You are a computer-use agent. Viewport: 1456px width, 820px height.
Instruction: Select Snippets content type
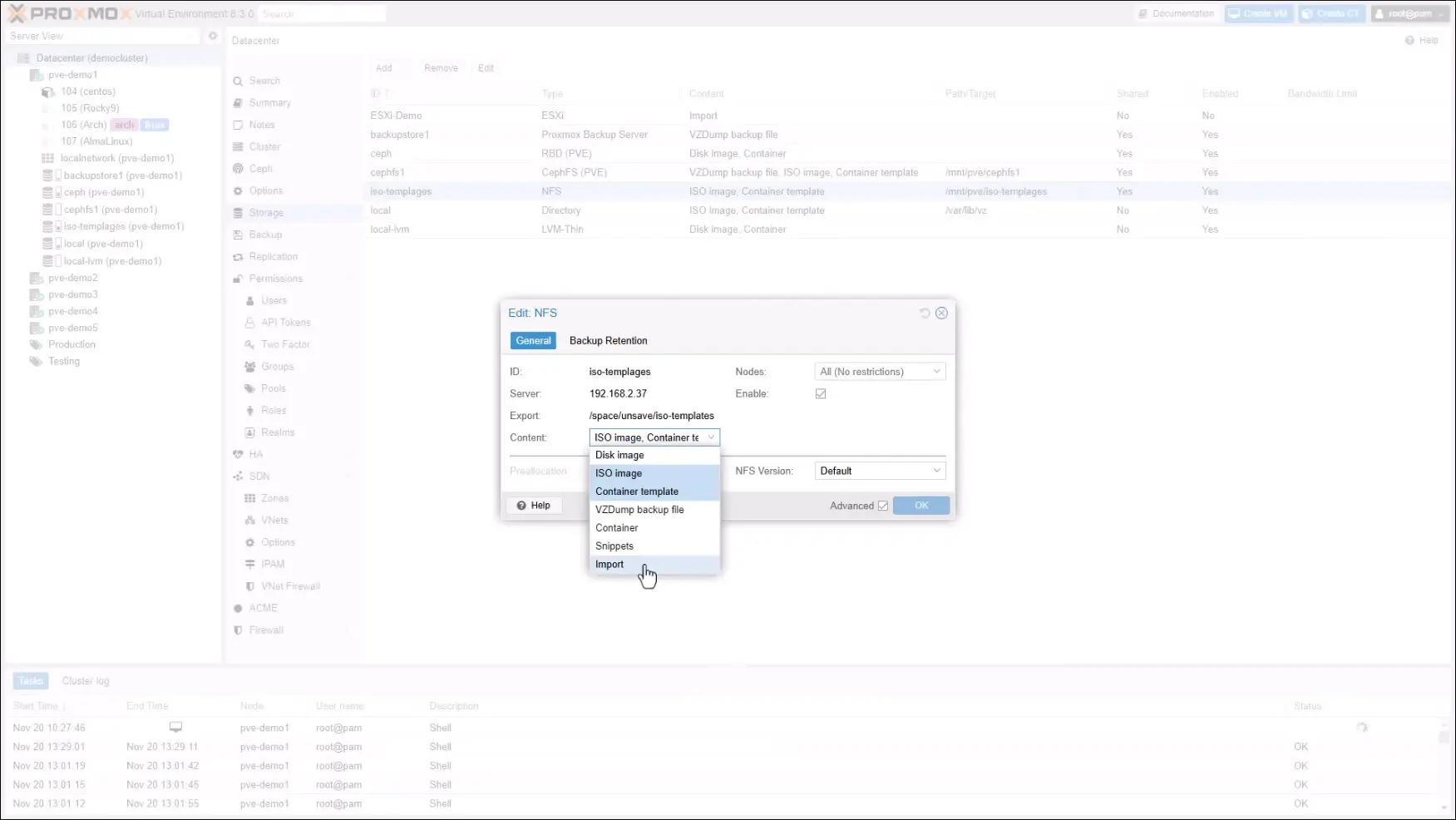[654, 546]
